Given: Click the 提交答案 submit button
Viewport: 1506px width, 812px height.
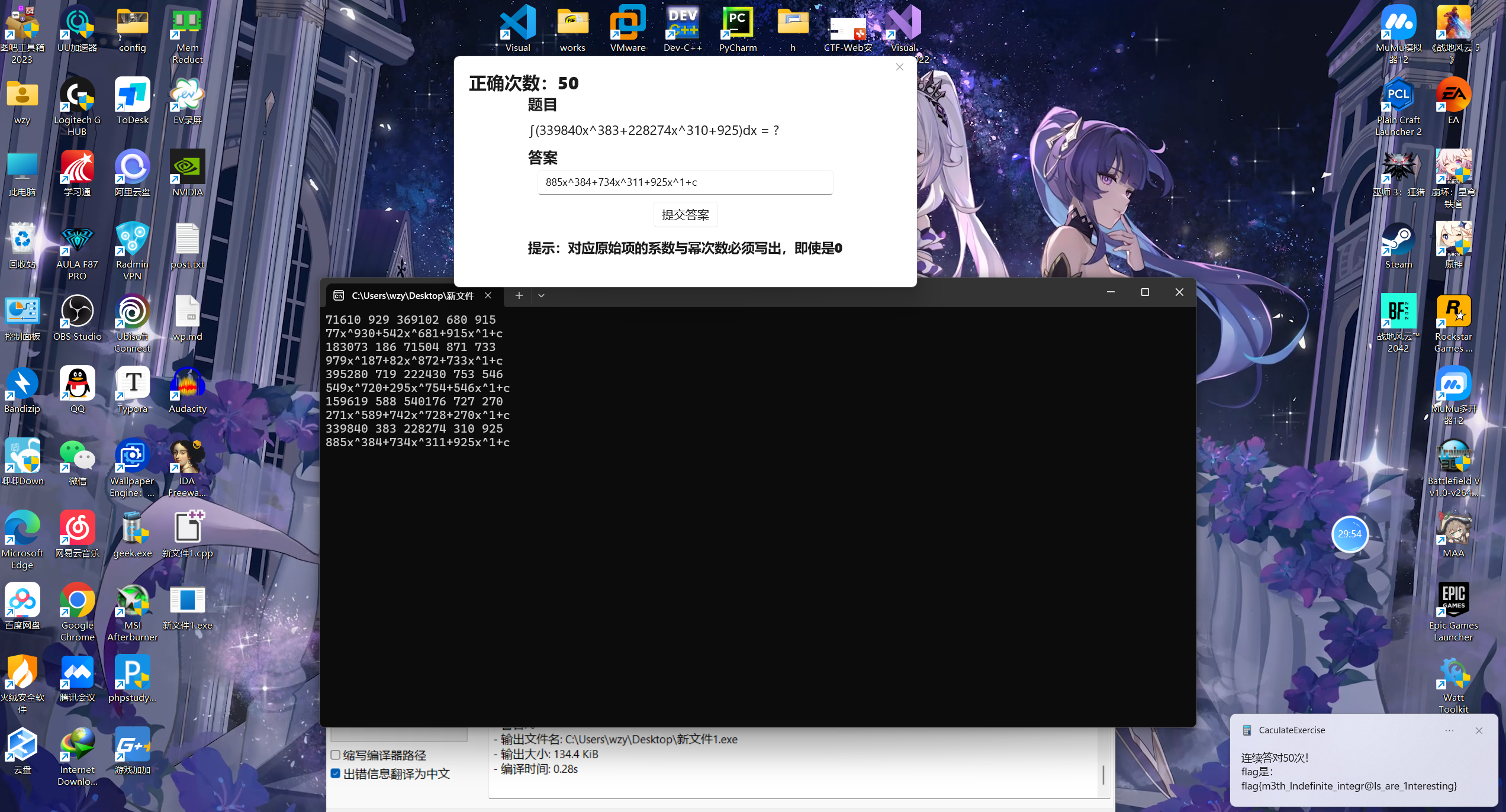Looking at the screenshot, I should [x=685, y=215].
